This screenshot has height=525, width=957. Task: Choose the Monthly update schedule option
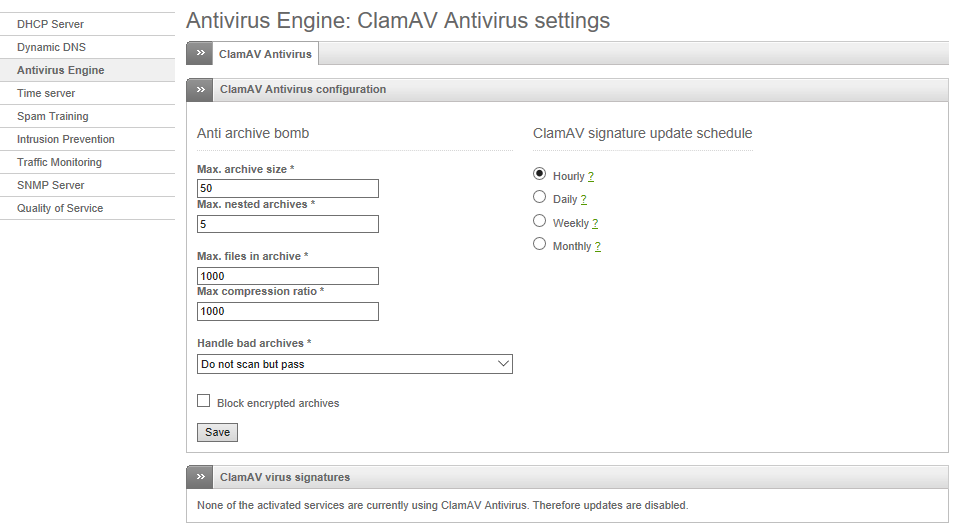[x=540, y=244]
